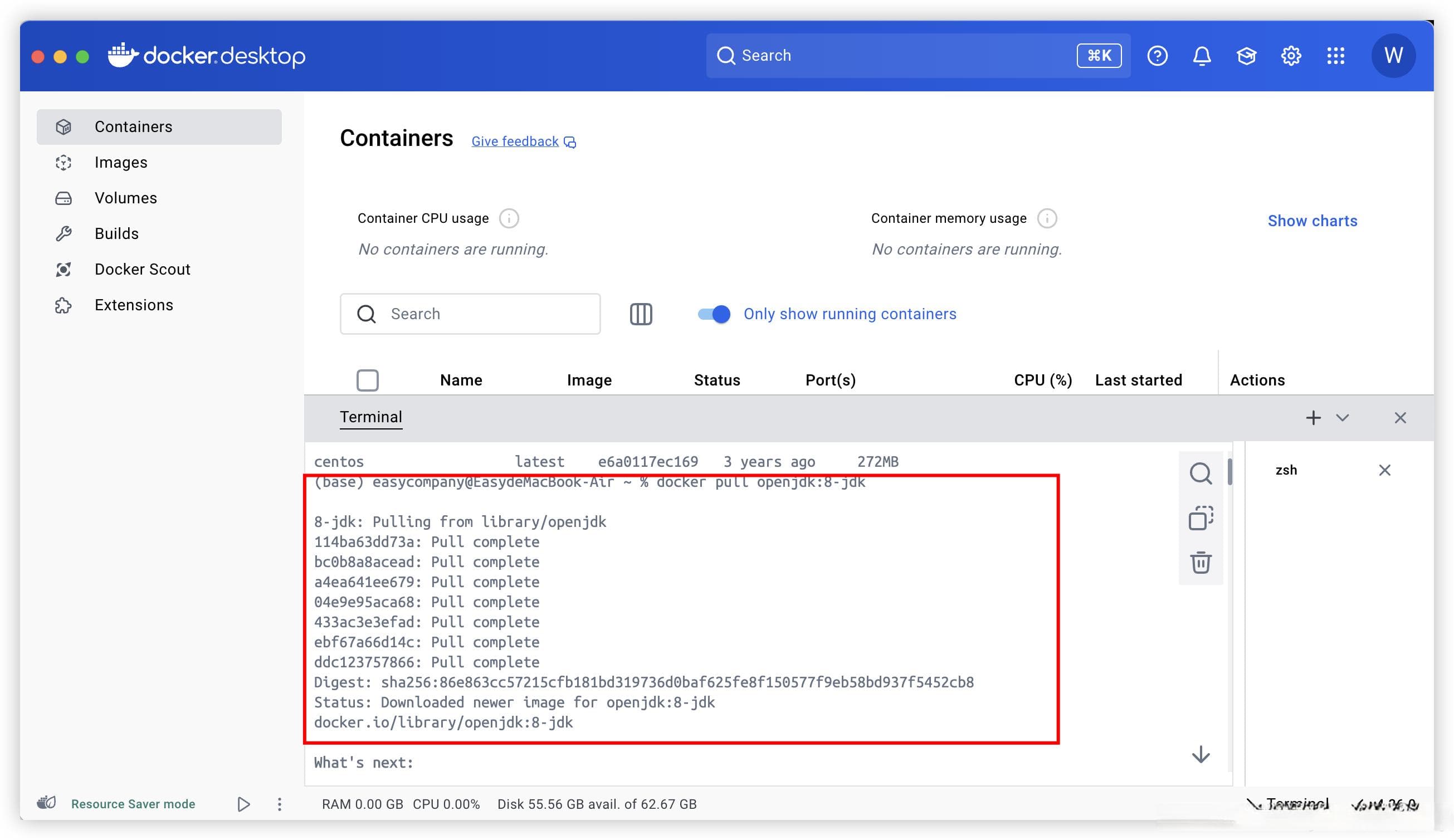Click the Container memory usage info icon
The height and width of the screenshot is (840, 1454).
coord(1047,218)
